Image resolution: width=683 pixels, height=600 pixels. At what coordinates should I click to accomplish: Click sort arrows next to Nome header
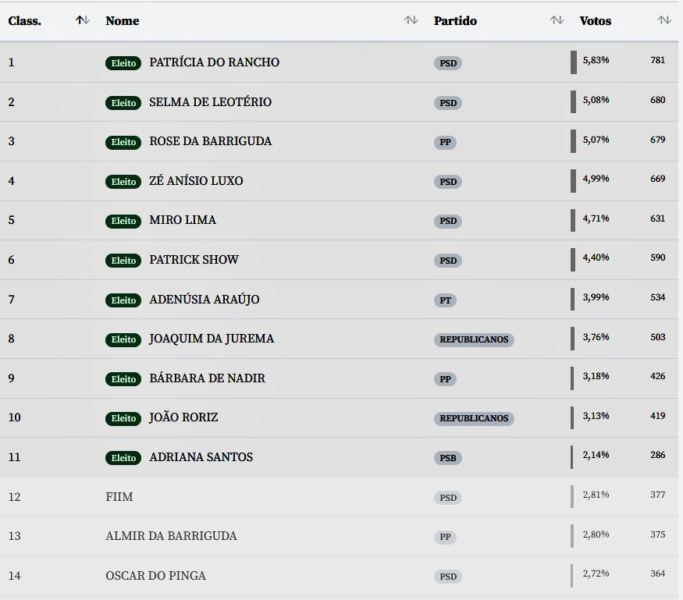411,21
